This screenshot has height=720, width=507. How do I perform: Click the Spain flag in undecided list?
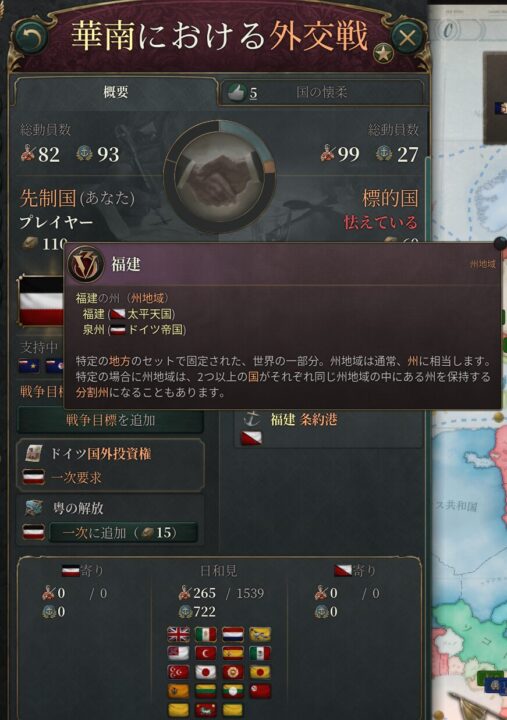pyautogui.click(x=233, y=653)
